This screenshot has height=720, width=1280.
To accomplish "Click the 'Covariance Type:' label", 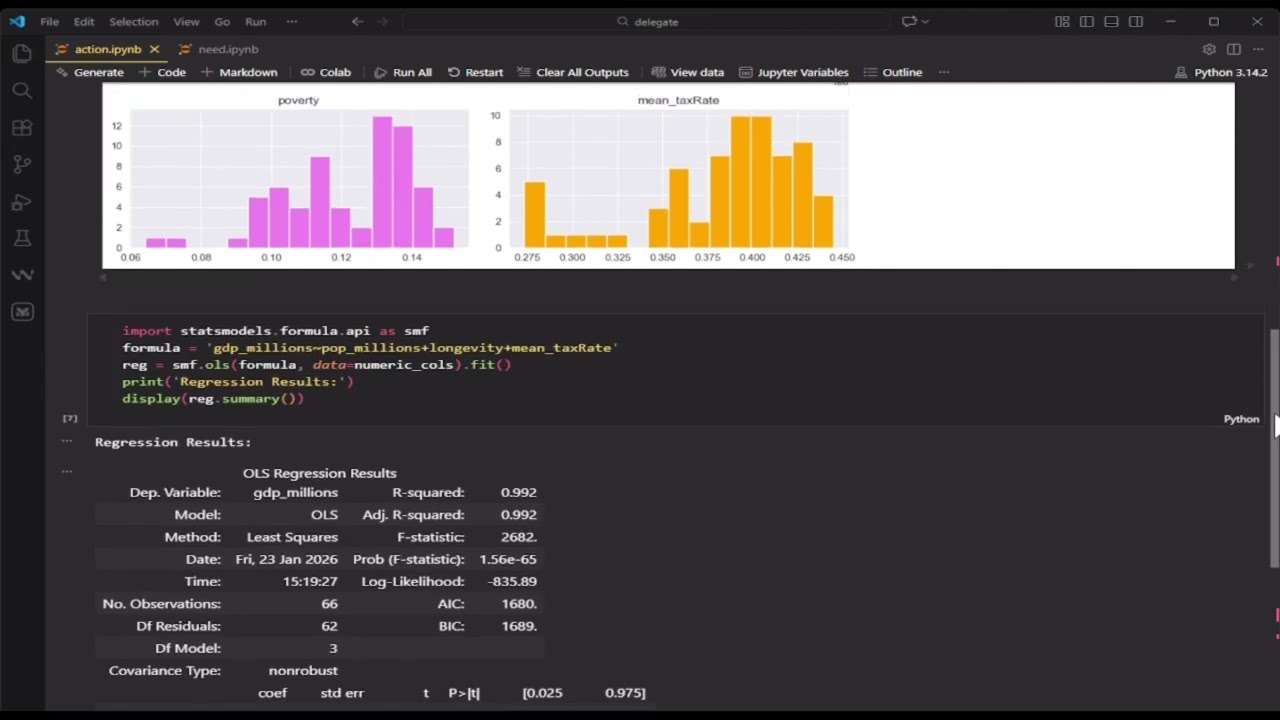I will (x=165, y=671).
